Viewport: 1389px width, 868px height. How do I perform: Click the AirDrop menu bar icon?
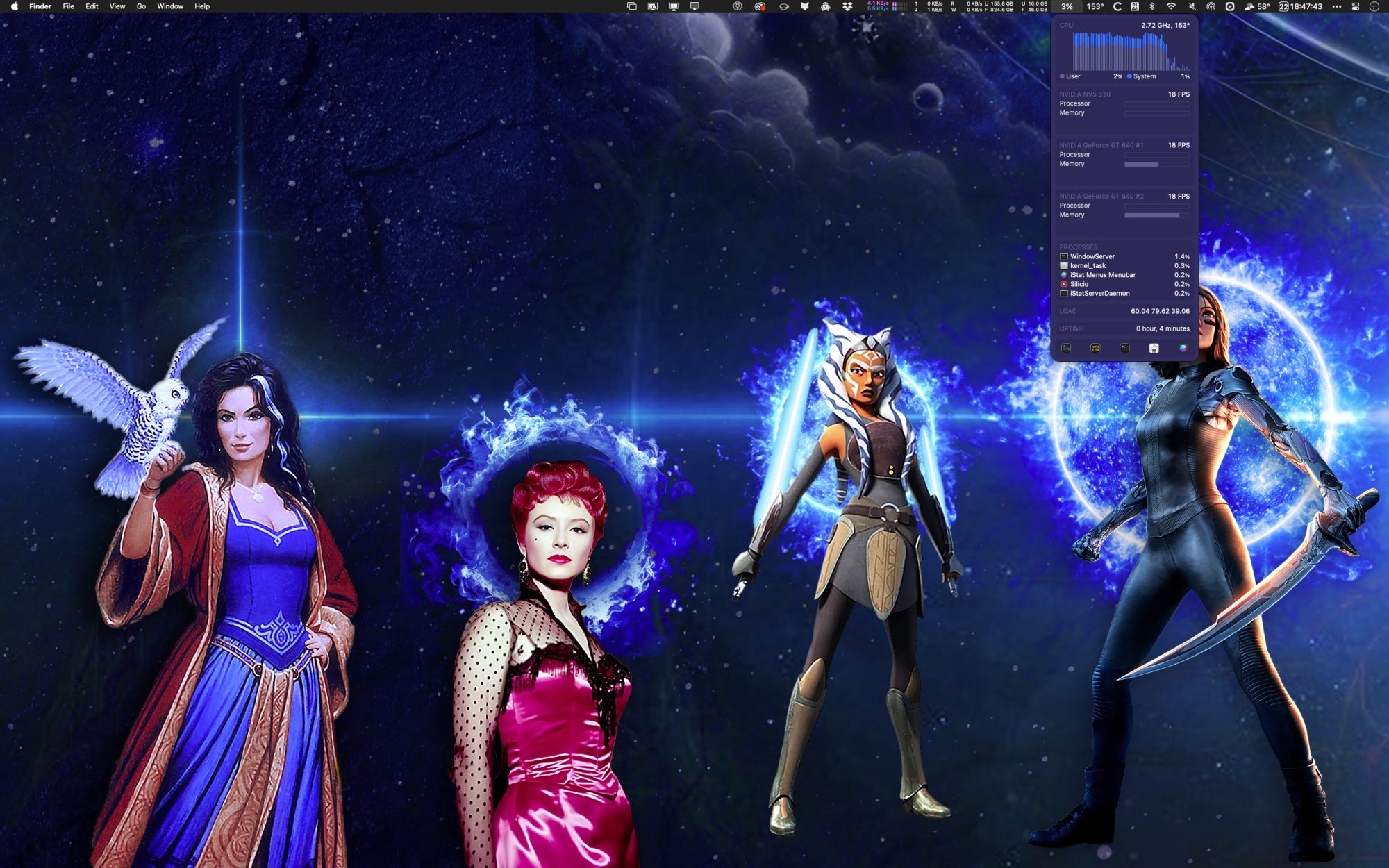[x=1211, y=6]
